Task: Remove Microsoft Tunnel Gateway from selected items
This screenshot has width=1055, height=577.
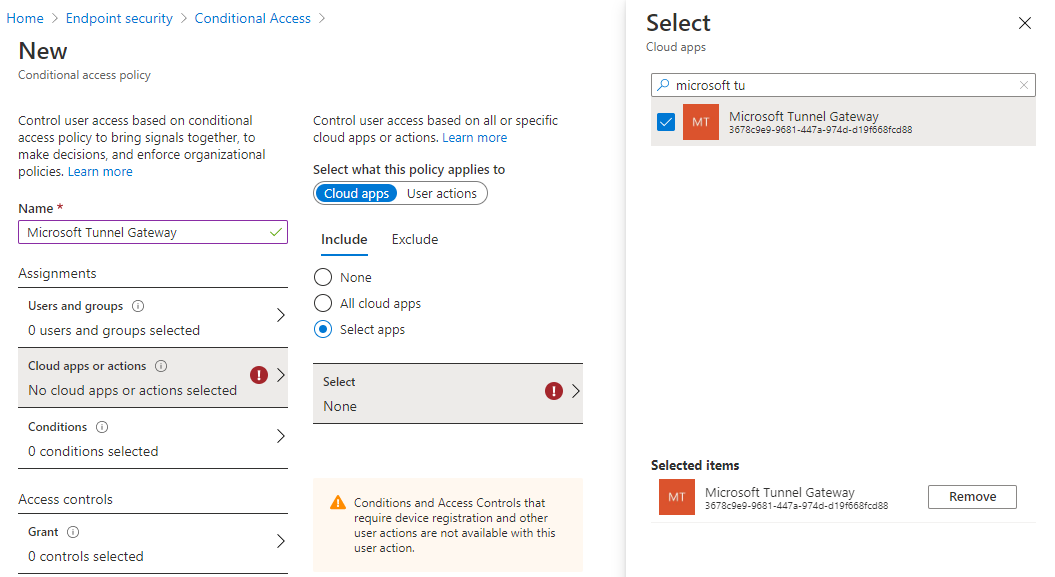Action: point(972,497)
